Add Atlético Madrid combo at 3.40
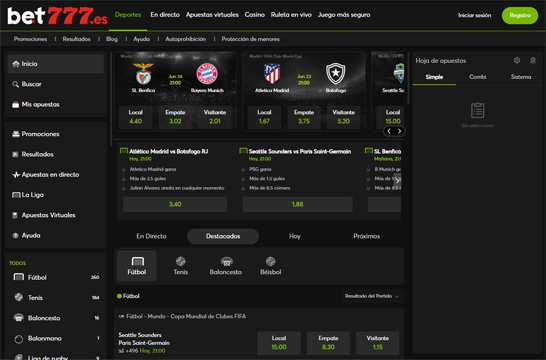Viewport: 546px width, 360px height. [175, 204]
